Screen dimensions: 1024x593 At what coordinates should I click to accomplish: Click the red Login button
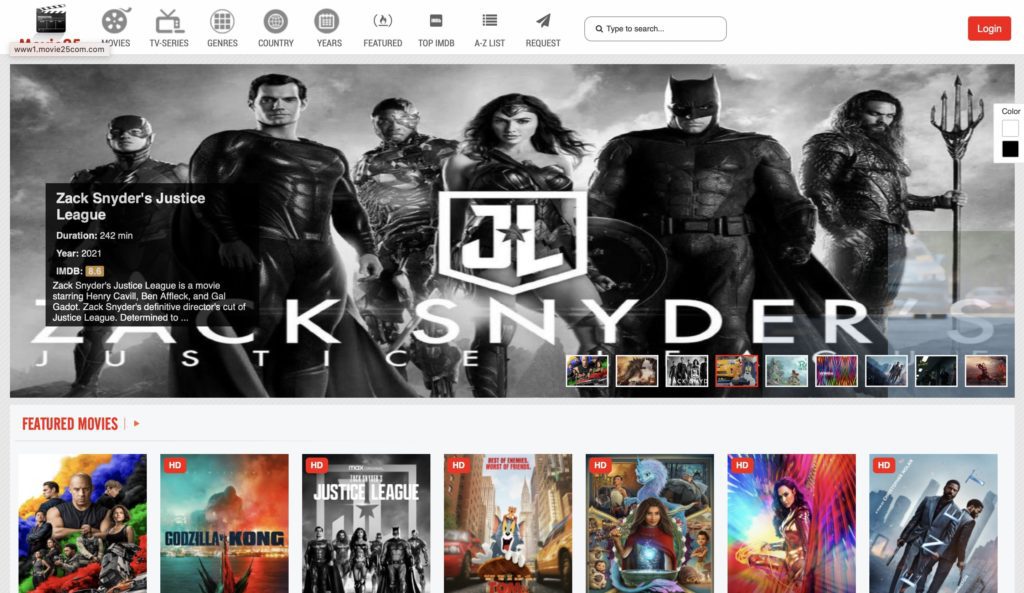[x=989, y=29]
